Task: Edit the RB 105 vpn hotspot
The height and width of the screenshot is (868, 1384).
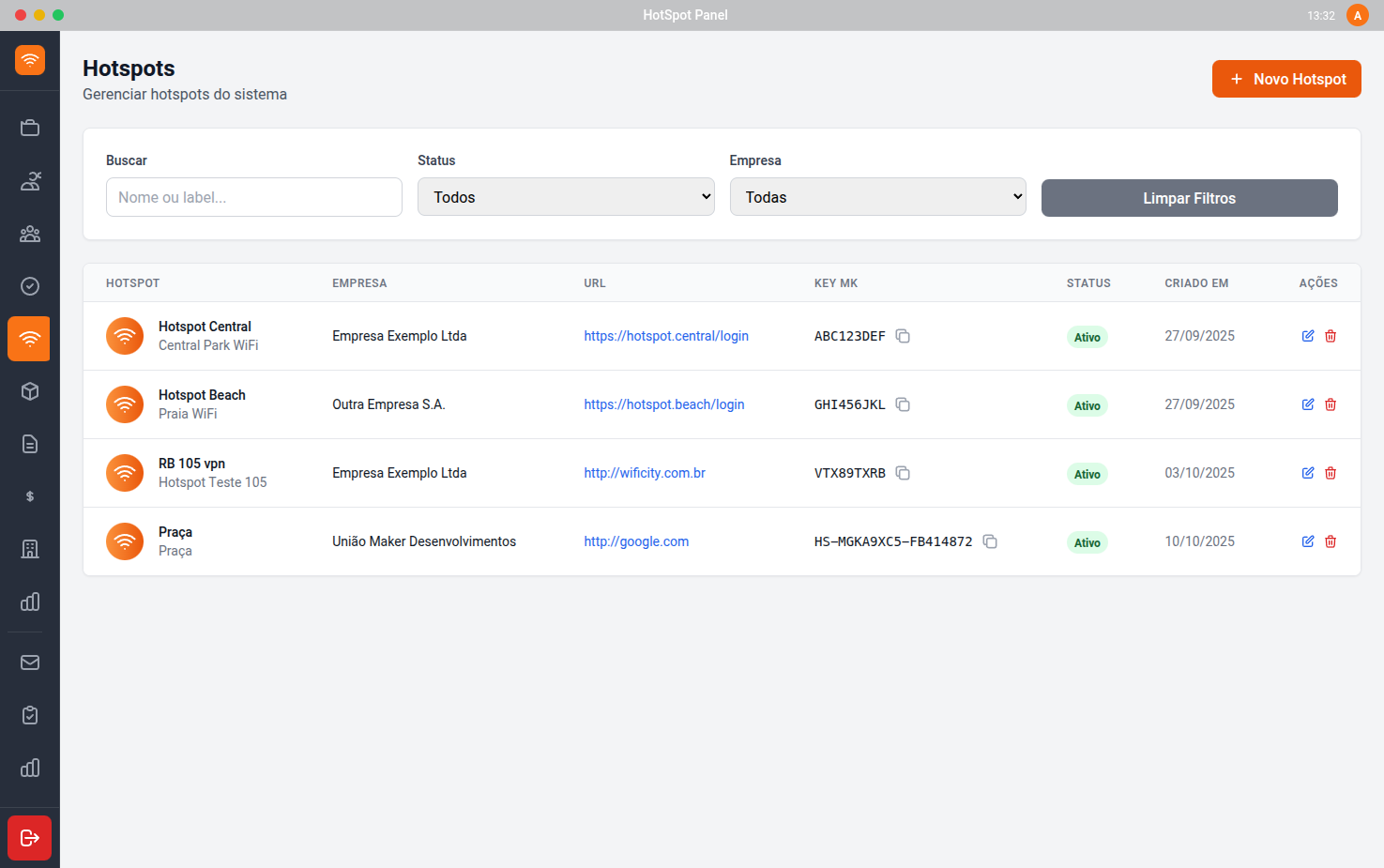Action: [1308, 473]
